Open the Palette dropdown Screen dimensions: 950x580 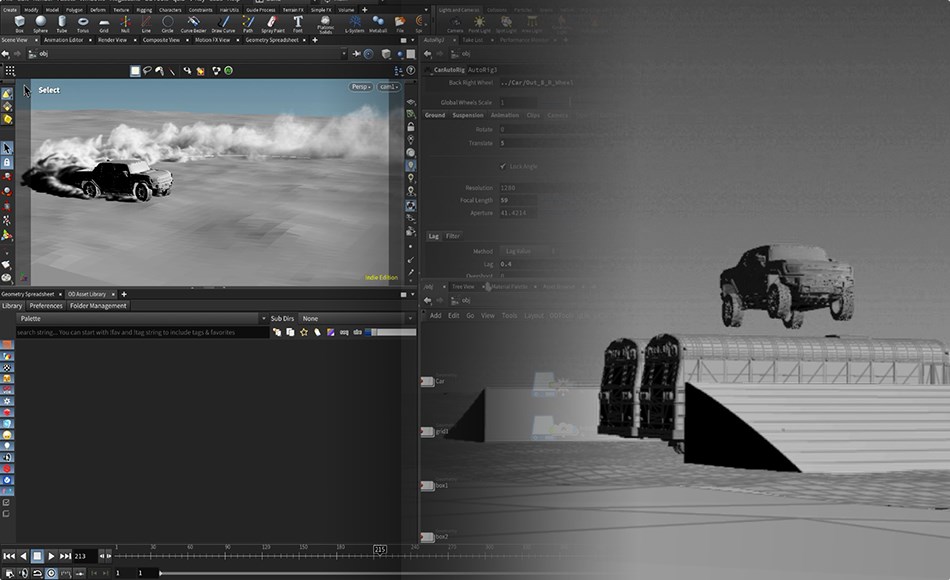pos(140,318)
